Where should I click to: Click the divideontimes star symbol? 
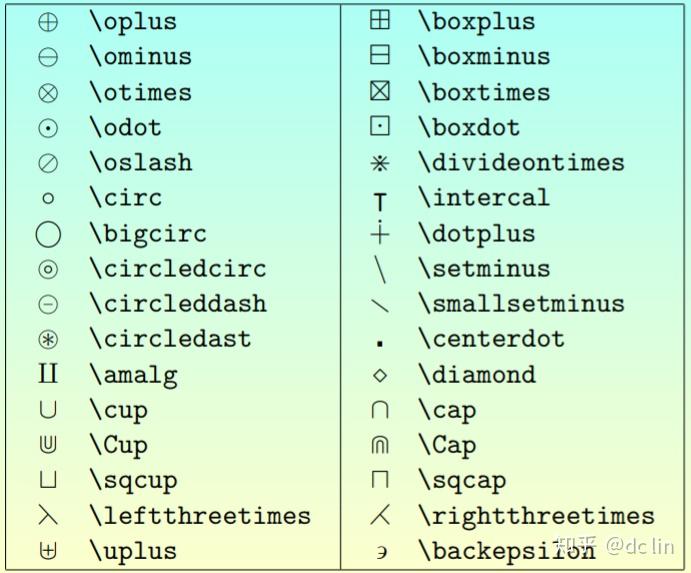380,163
